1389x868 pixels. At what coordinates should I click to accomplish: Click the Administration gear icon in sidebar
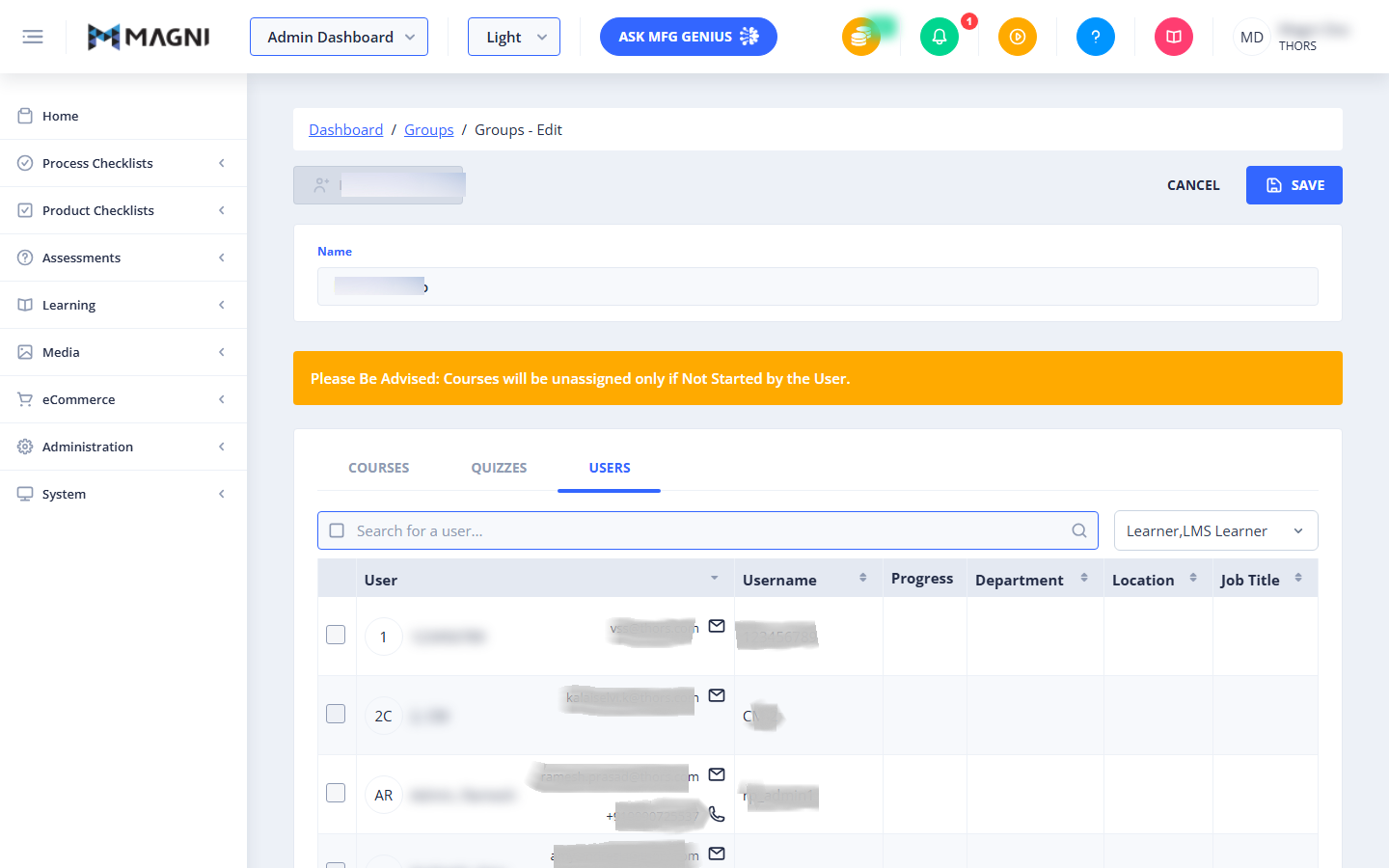tap(25, 447)
